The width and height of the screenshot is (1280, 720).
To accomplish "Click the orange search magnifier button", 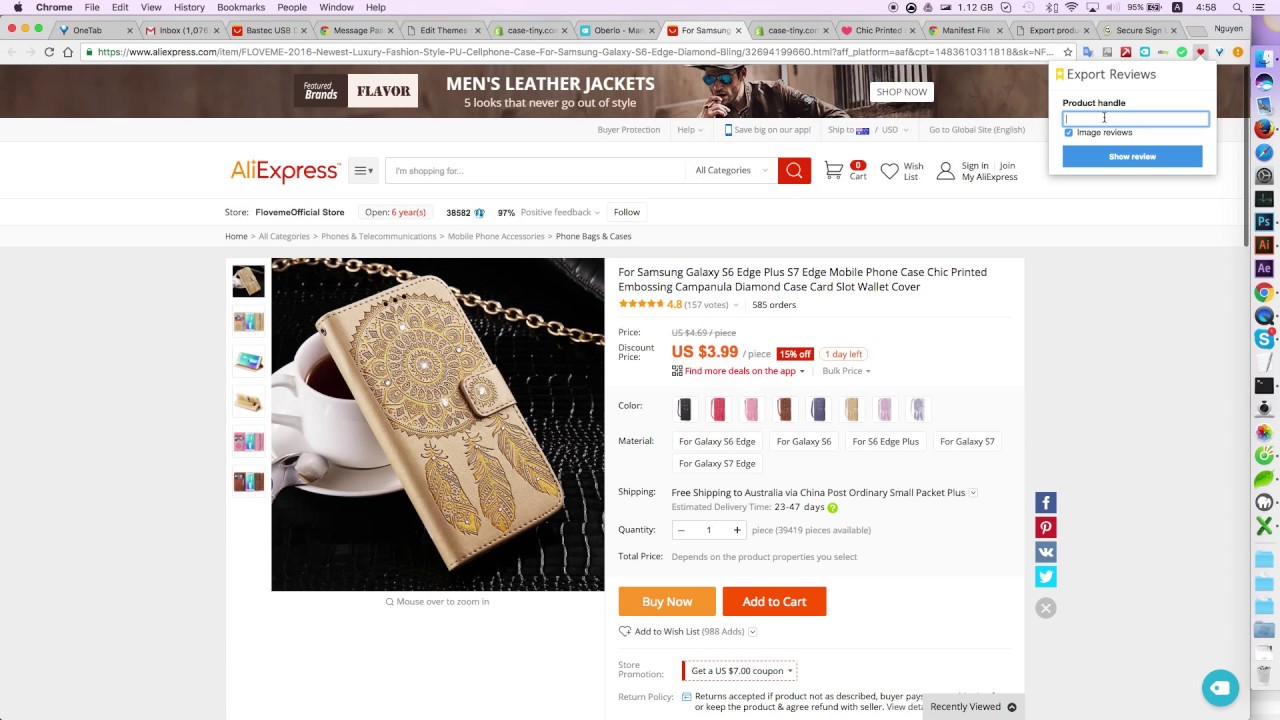I will (x=794, y=170).
